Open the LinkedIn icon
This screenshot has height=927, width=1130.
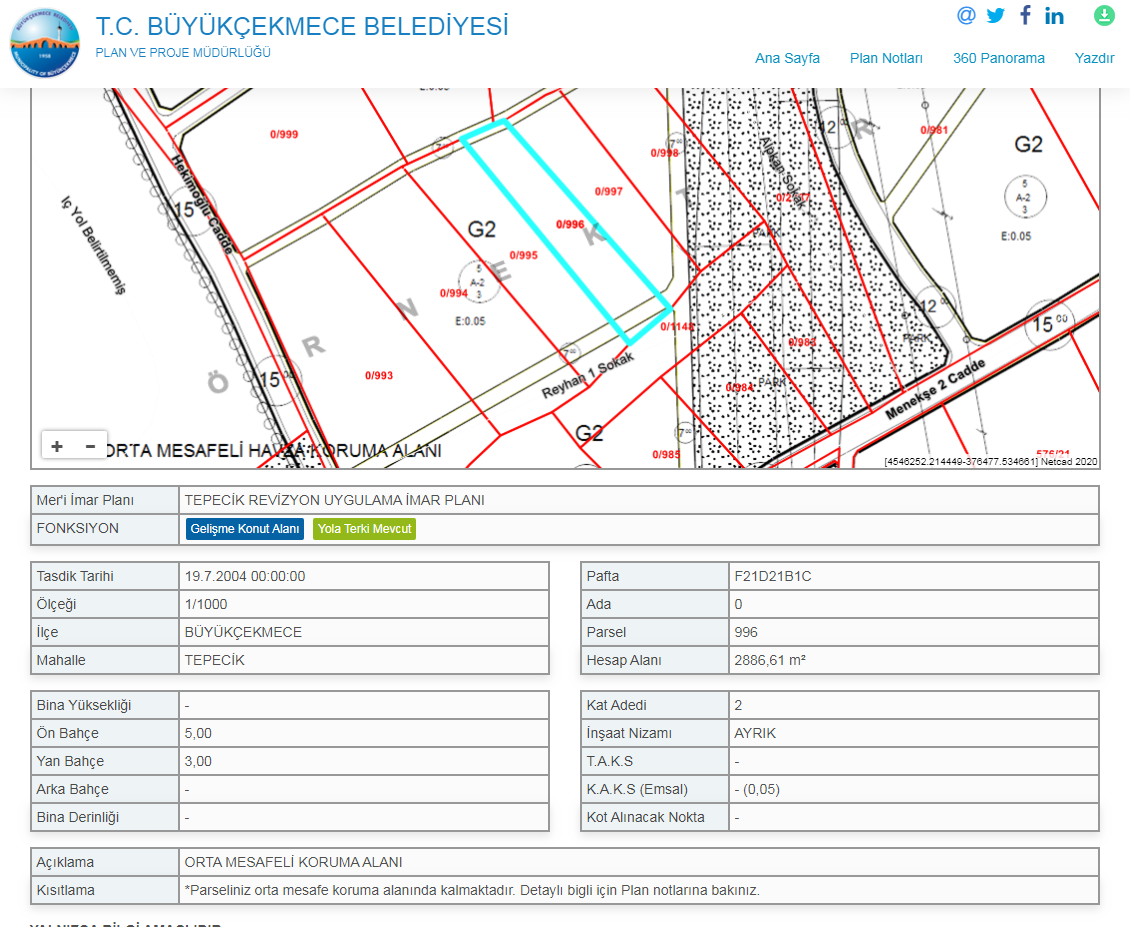point(1054,16)
